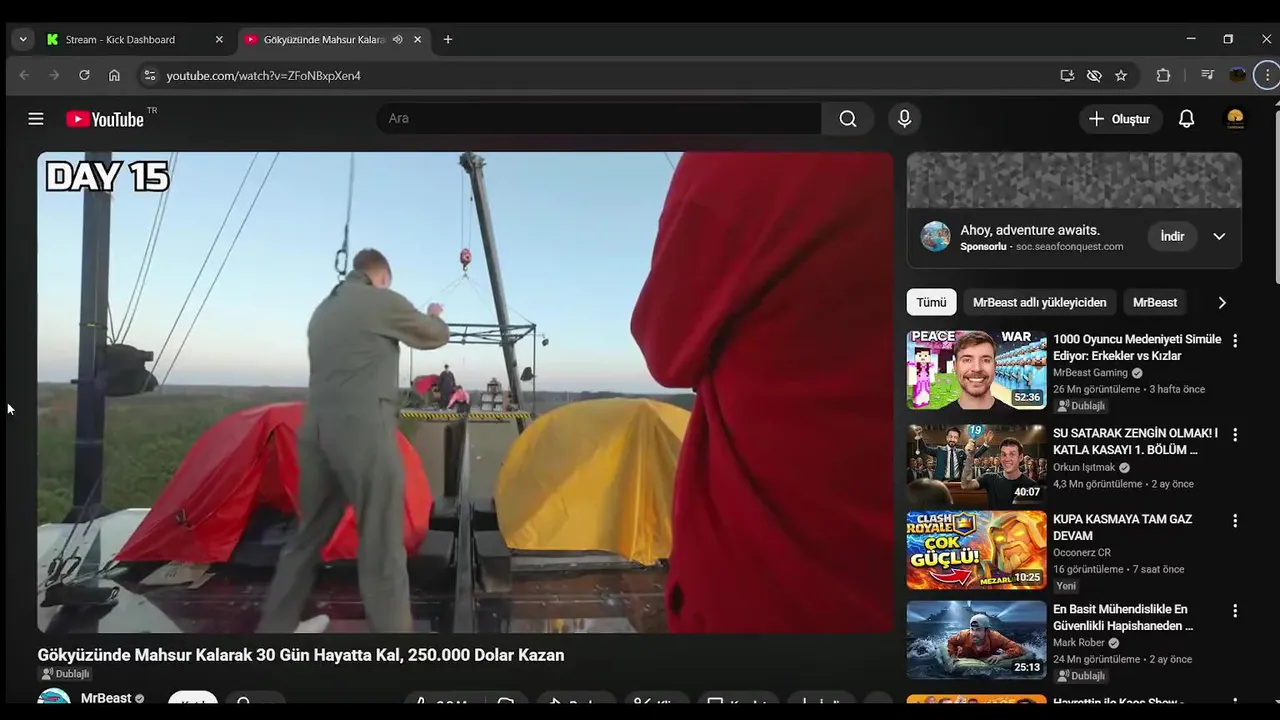Open options menu for 1000 Oyuncu Medeniyeti video
Image resolution: width=1280 pixels, height=720 pixels.
tap(1235, 340)
